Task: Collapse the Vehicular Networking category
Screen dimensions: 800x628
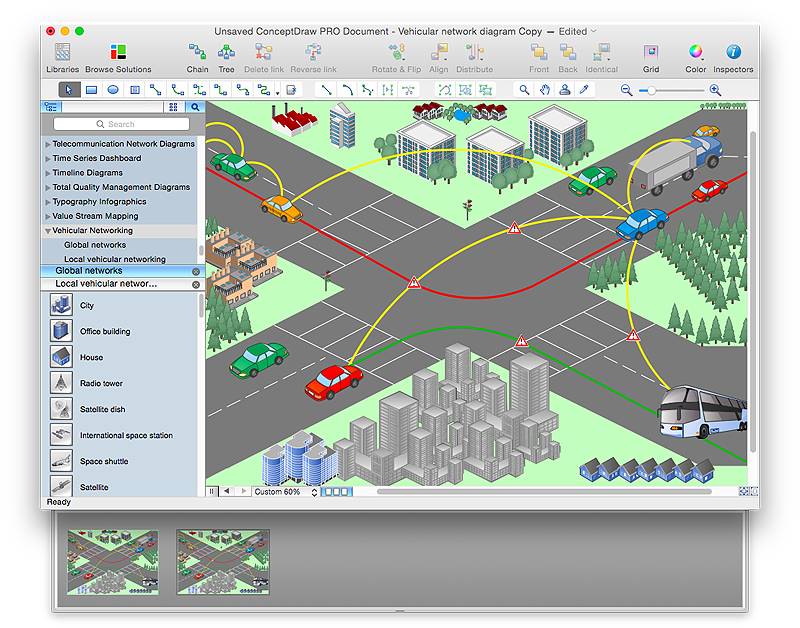Action: [x=48, y=231]
